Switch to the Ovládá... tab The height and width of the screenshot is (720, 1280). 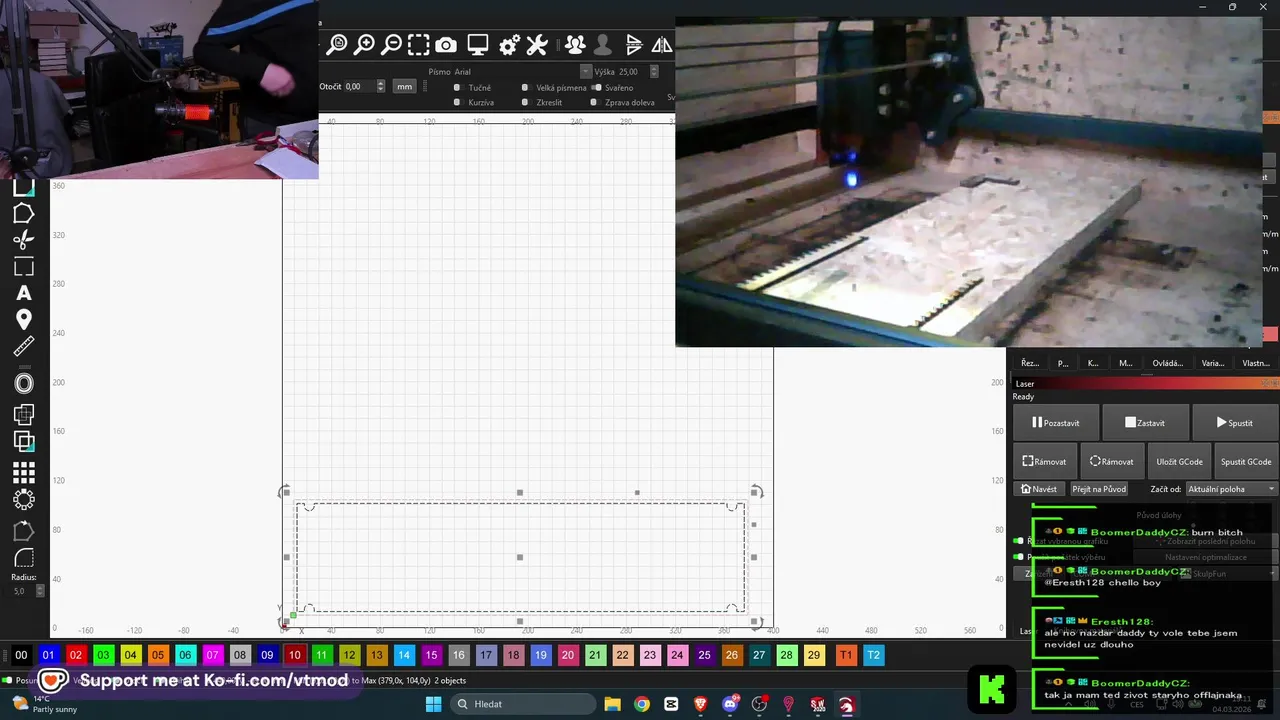[1167, 364]
